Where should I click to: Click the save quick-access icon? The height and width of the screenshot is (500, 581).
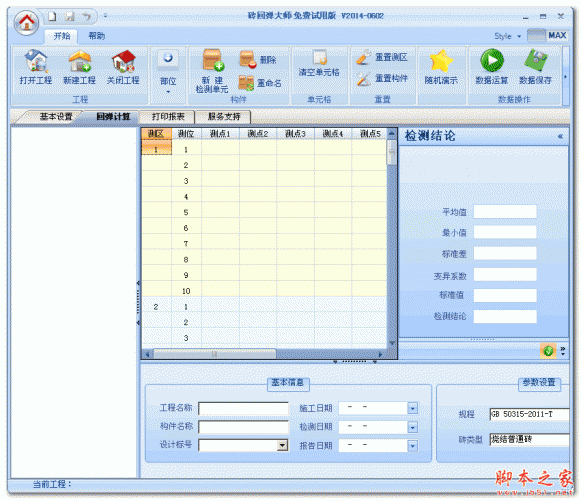coord(70,16)
